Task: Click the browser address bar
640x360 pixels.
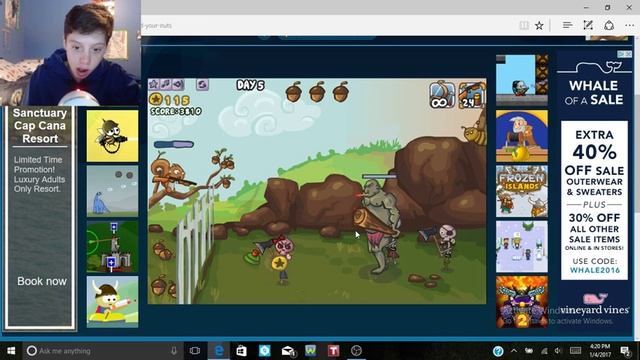Action: pos(327,25)
